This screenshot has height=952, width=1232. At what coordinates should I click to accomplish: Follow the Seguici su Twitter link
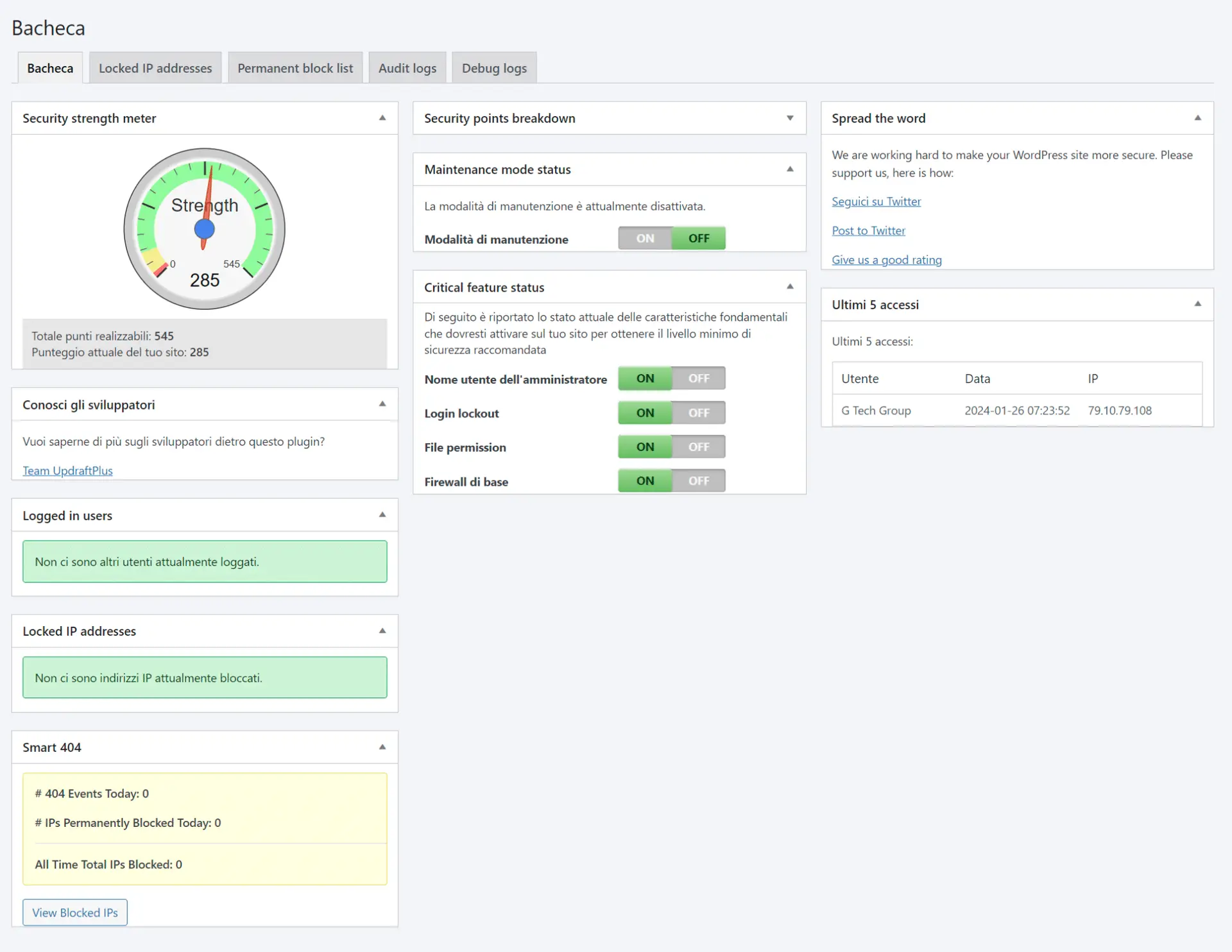point(876,200)
